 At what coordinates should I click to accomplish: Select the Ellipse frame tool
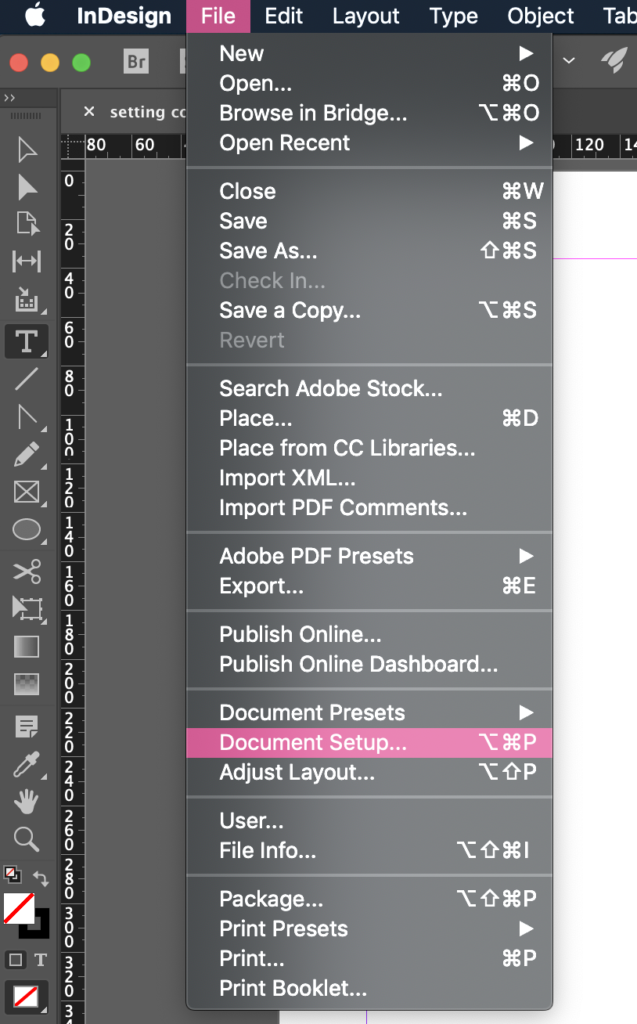27,530
